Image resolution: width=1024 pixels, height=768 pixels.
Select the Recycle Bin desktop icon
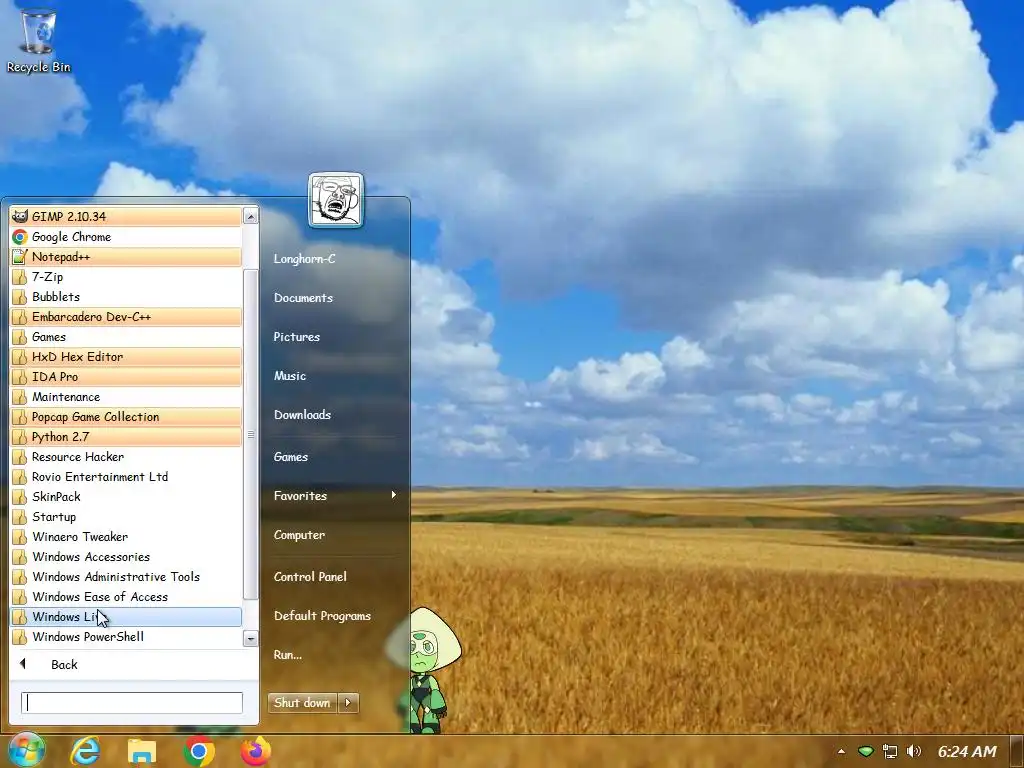(39, 40)
